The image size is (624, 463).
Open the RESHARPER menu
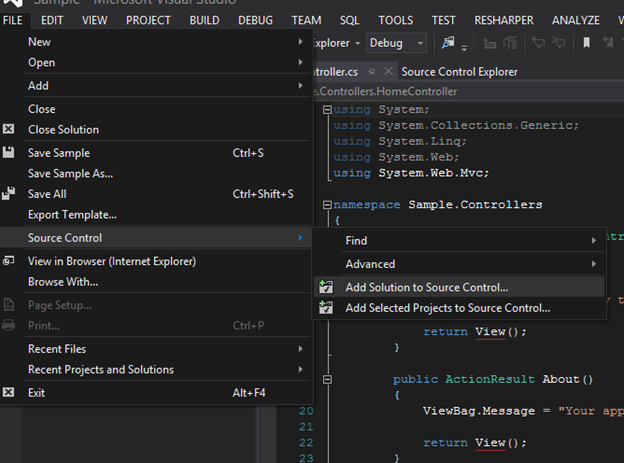point(504,20)
